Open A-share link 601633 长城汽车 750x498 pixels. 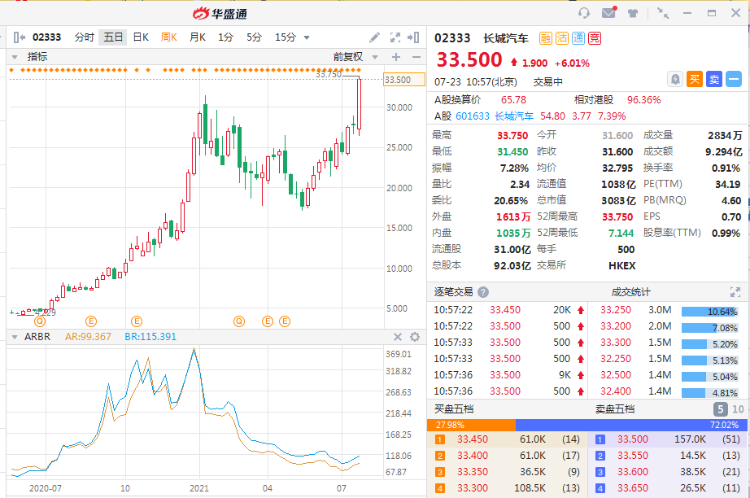pyautogui.click(x=494, y=116)
